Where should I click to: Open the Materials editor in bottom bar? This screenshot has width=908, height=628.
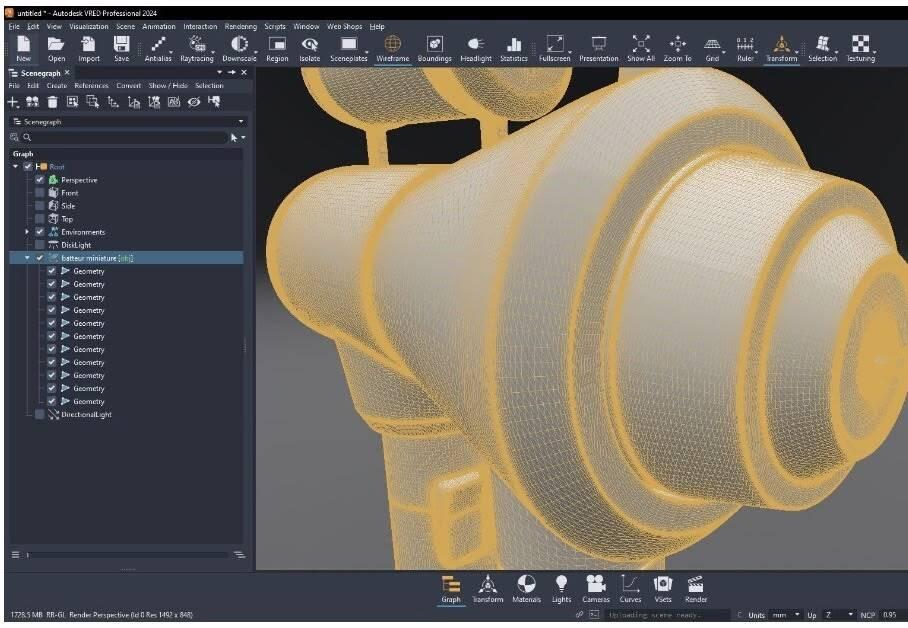coord(526,588)
